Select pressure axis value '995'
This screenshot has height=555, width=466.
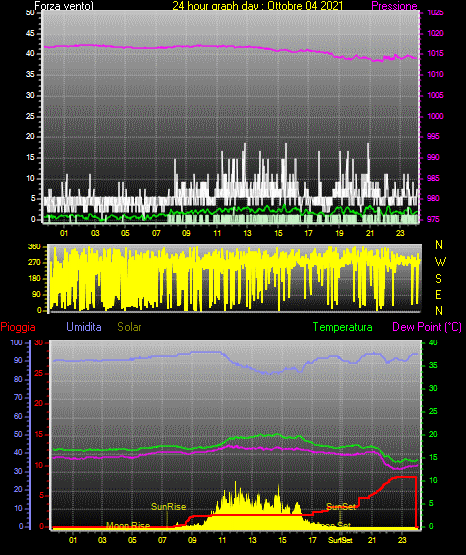(433, 136)
